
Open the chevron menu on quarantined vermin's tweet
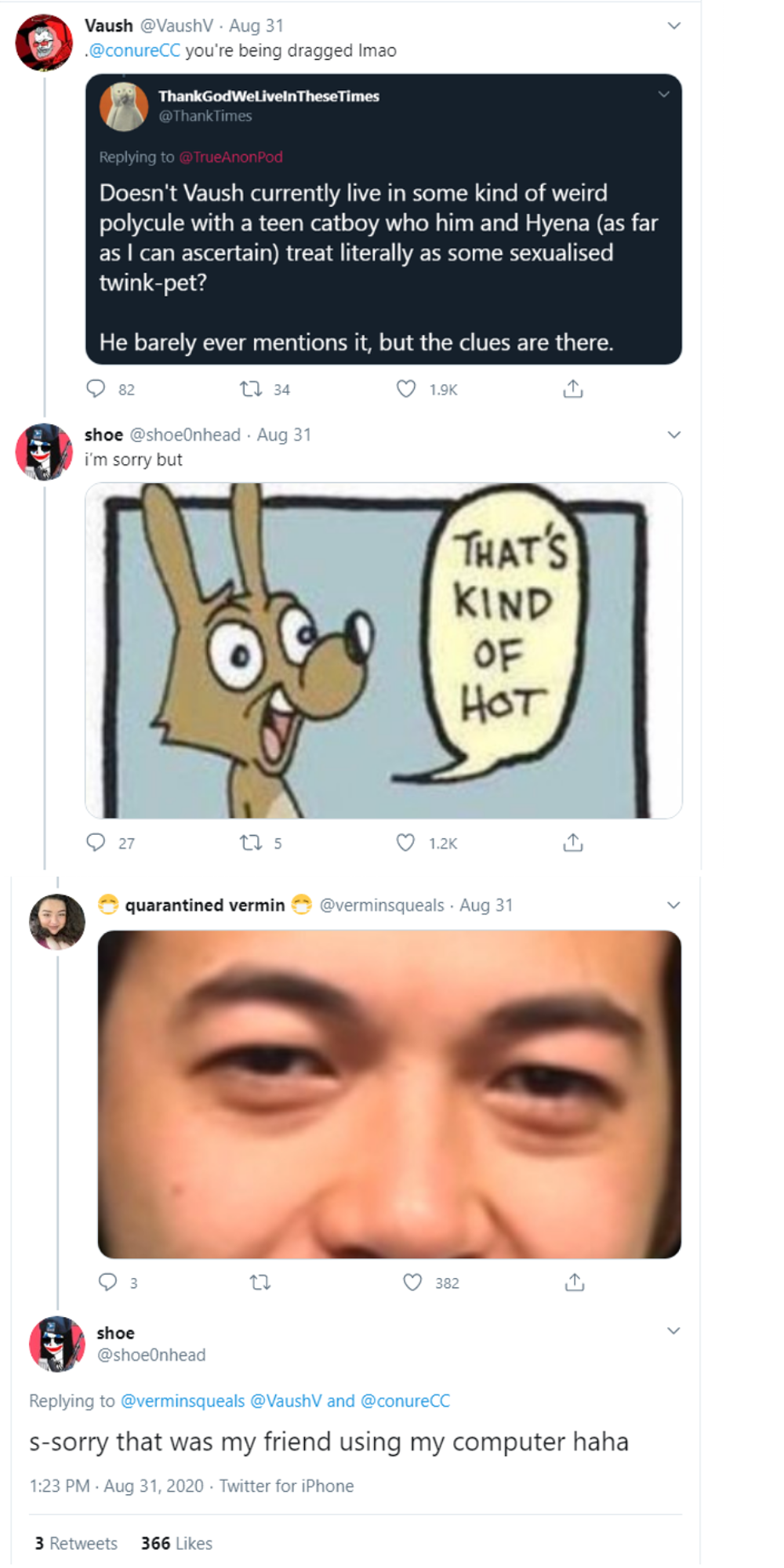point(673,906)
